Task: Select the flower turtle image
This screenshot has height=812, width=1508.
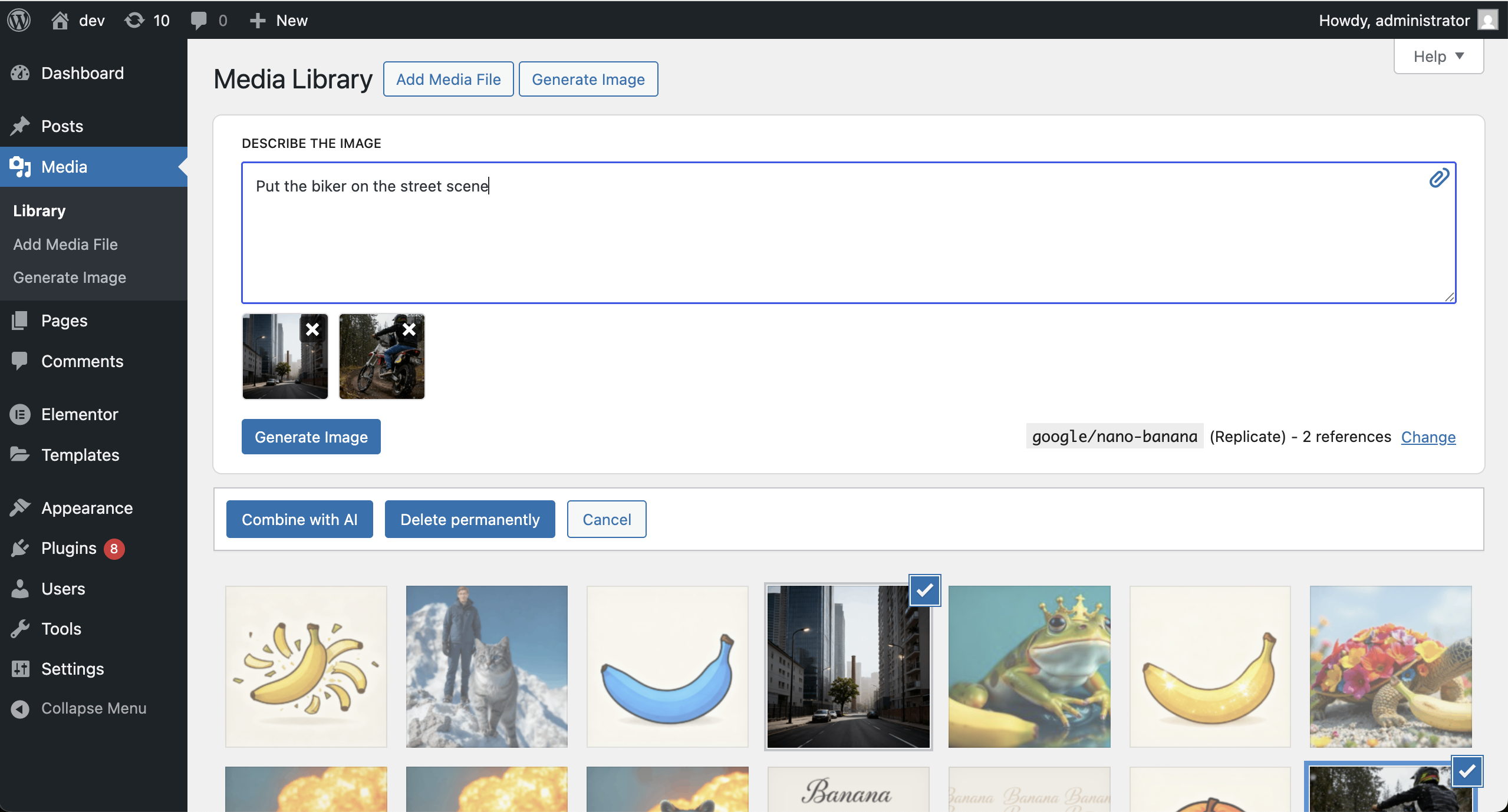Action: pos(1391,666)
